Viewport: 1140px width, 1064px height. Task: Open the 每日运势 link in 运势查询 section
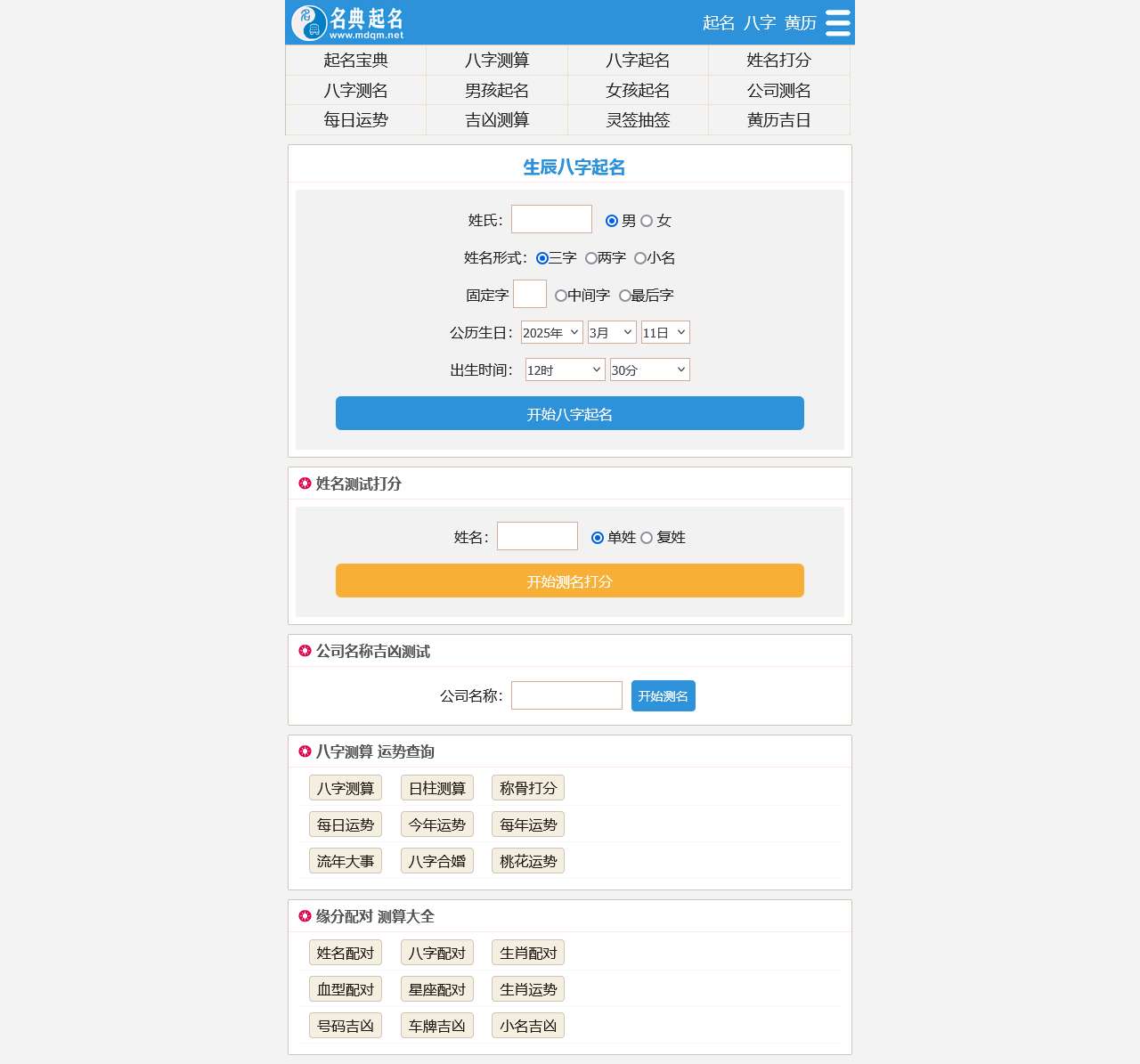coord(346,824)
